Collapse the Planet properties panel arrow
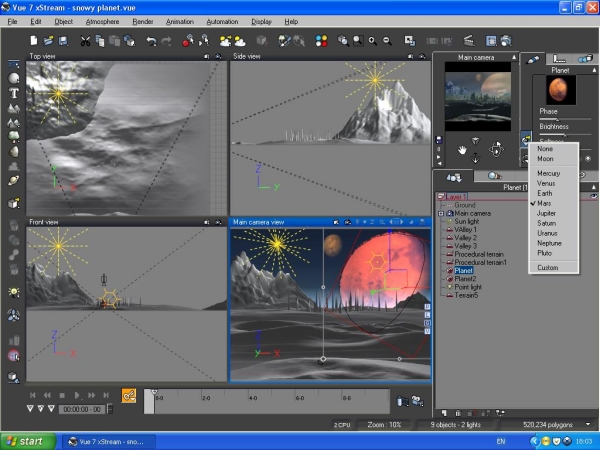Viewport: 600px width, 450px height. (x=594, y=70)
